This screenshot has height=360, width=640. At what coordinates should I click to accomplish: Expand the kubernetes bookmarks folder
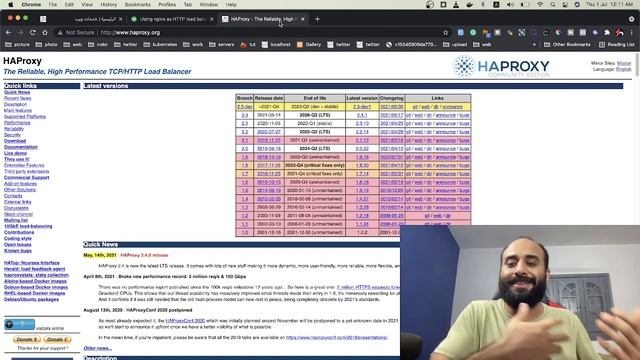click(160, 44)
